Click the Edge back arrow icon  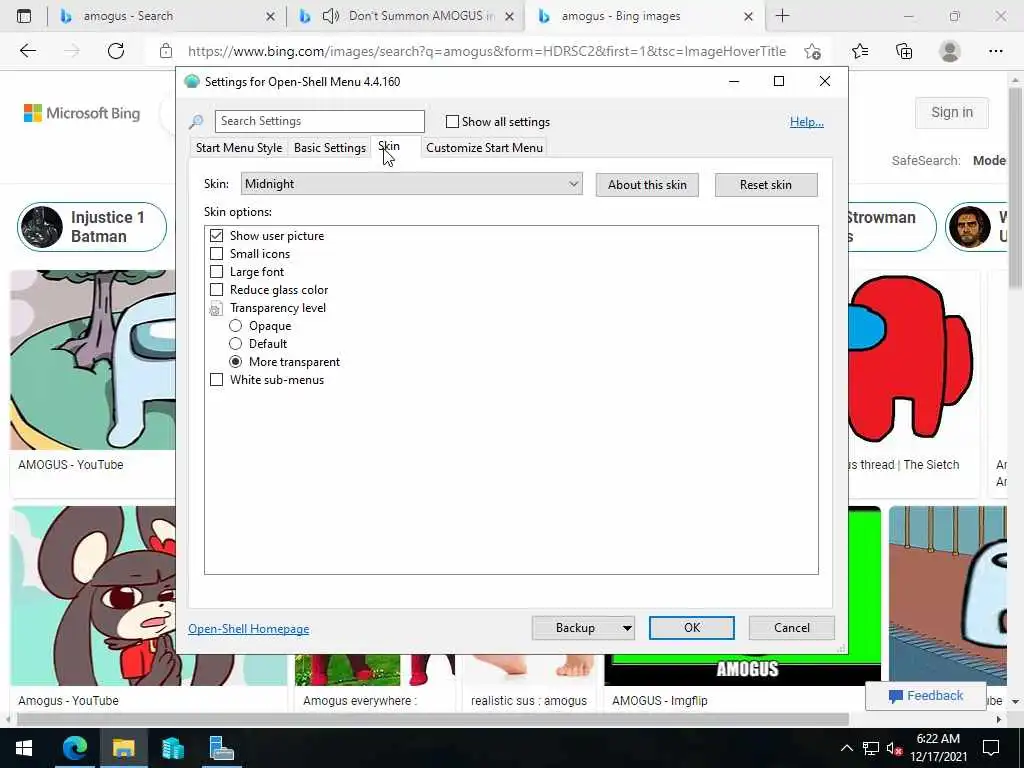pos(27,51)
